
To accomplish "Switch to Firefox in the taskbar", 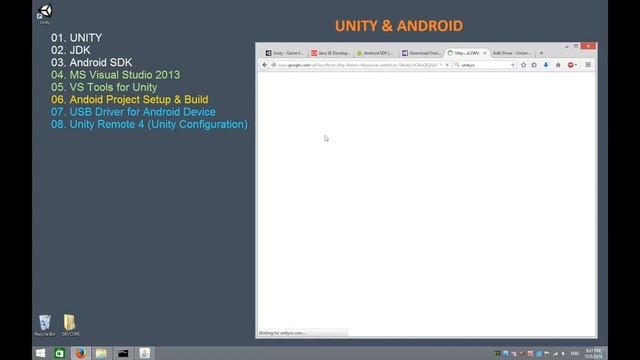I will [x=81, y=353].
